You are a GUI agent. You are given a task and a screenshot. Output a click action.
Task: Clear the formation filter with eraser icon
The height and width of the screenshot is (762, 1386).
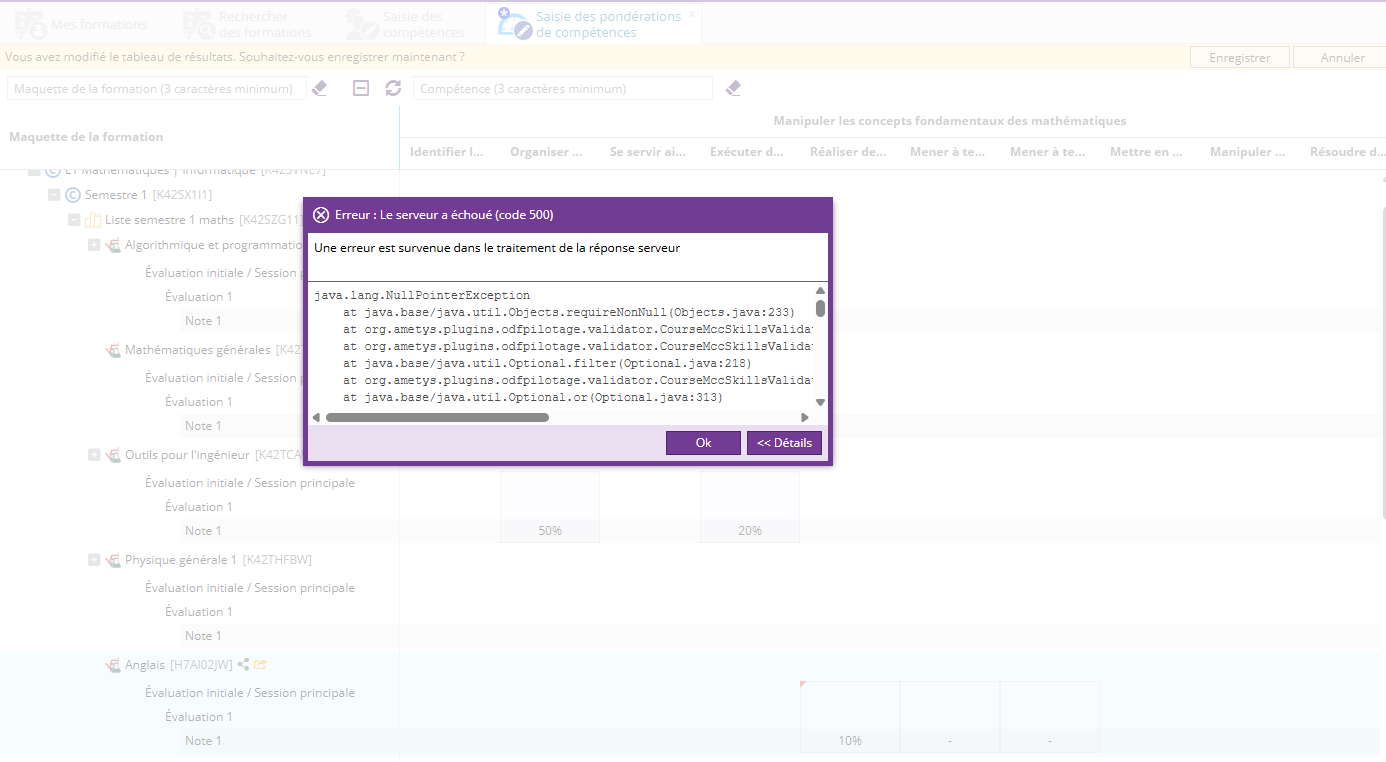(x=320, y=89)
